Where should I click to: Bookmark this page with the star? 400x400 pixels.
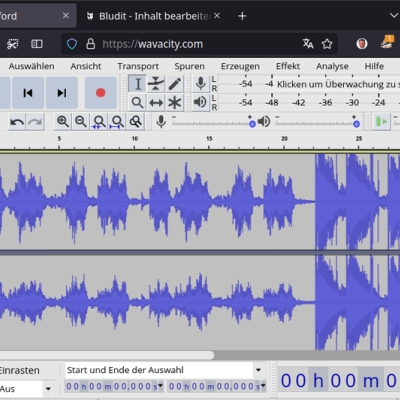coord(327,44)
